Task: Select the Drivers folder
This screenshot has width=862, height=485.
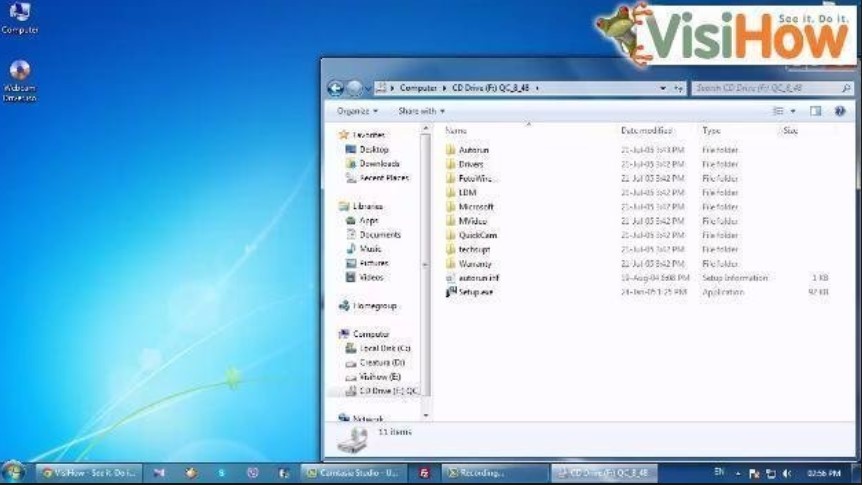Action: coord(465,164)
